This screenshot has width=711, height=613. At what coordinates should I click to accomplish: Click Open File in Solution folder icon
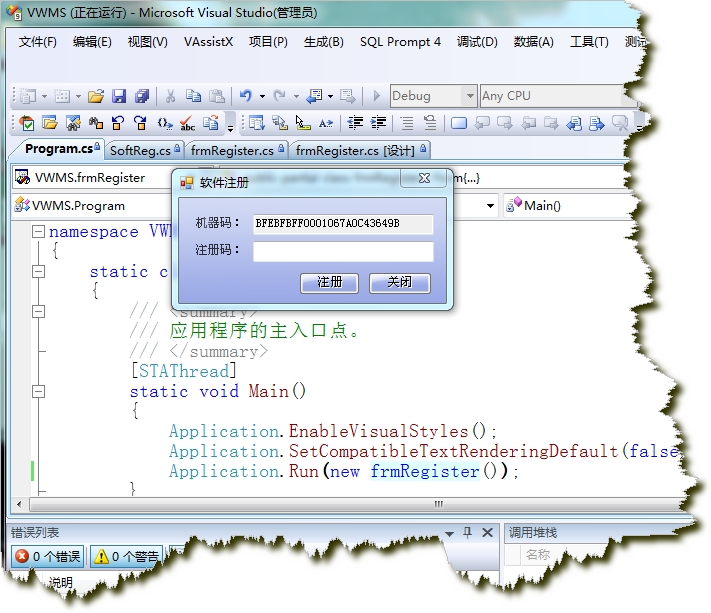click(x=50, y=123)
